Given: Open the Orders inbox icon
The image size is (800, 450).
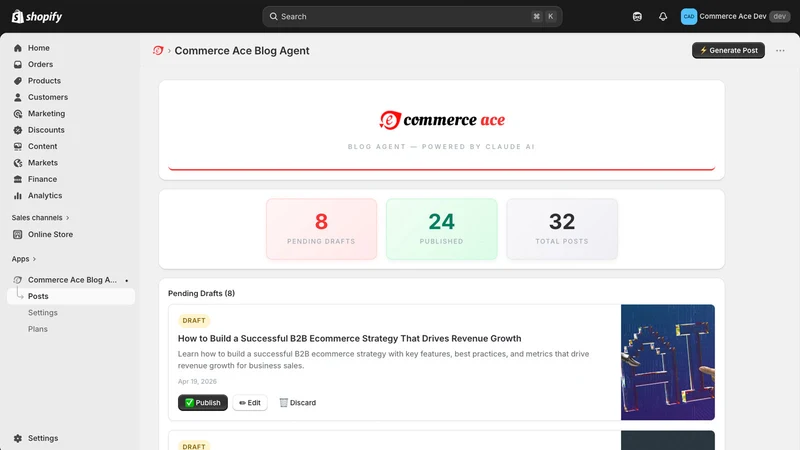Looking at the screenshot, I should (x=18, y=64).
